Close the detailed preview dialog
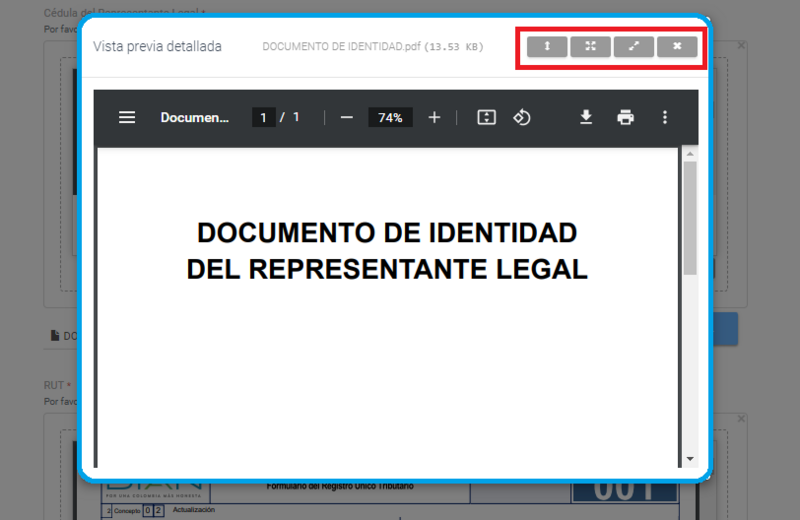 click(x=677, y=46)
